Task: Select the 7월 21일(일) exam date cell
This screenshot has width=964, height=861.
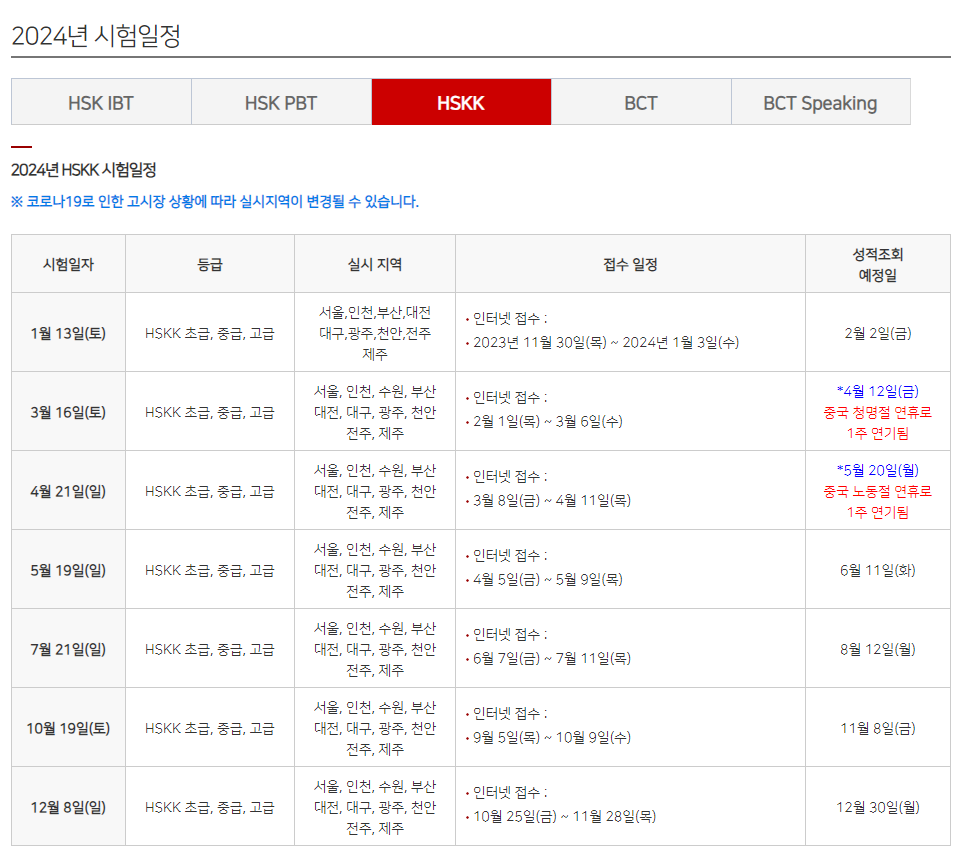Action: coord(68,649)
